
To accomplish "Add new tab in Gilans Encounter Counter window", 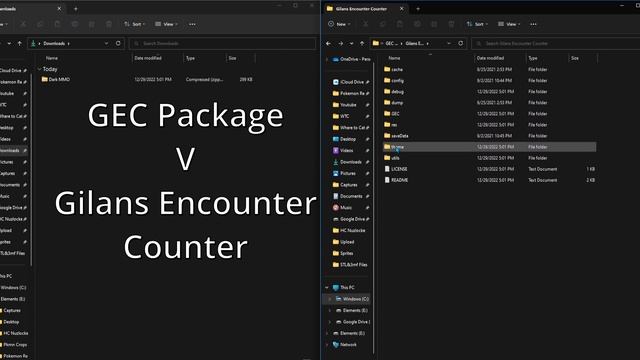I will pos(418,9).
